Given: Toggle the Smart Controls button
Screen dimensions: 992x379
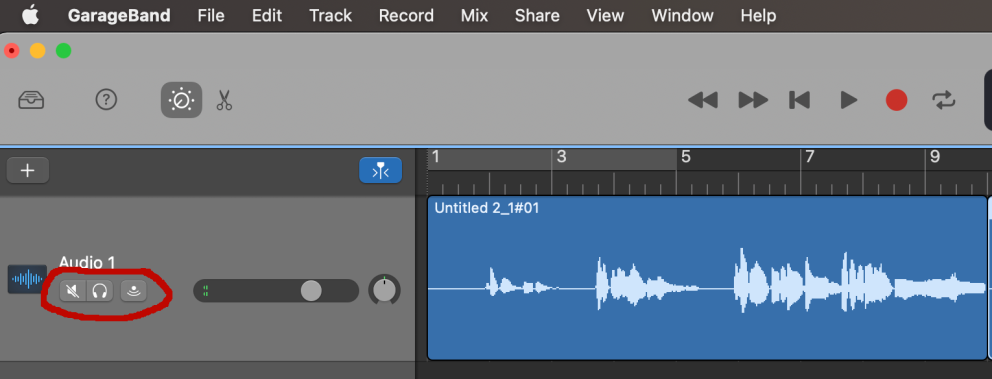Looking at the screenshot, I should pos(182,100).
